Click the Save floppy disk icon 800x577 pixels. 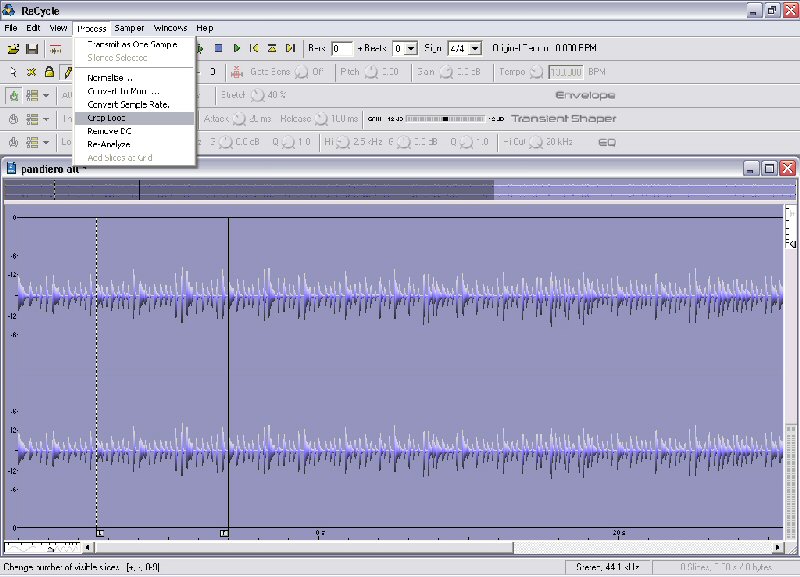(32, 48)
